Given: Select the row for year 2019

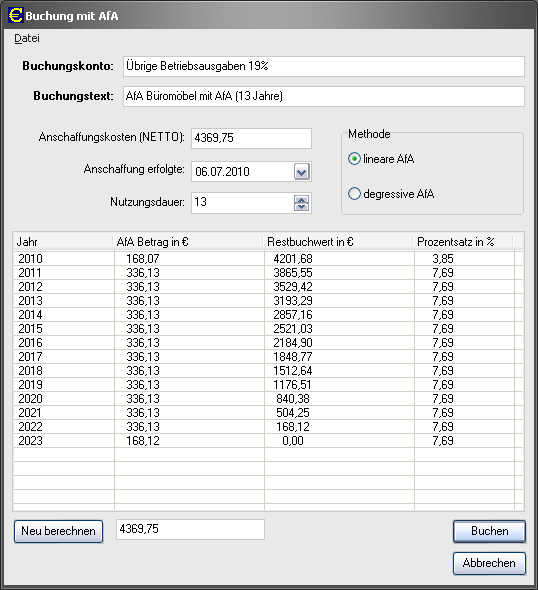Looking at the screenshot, I should [x=268, y=385].
